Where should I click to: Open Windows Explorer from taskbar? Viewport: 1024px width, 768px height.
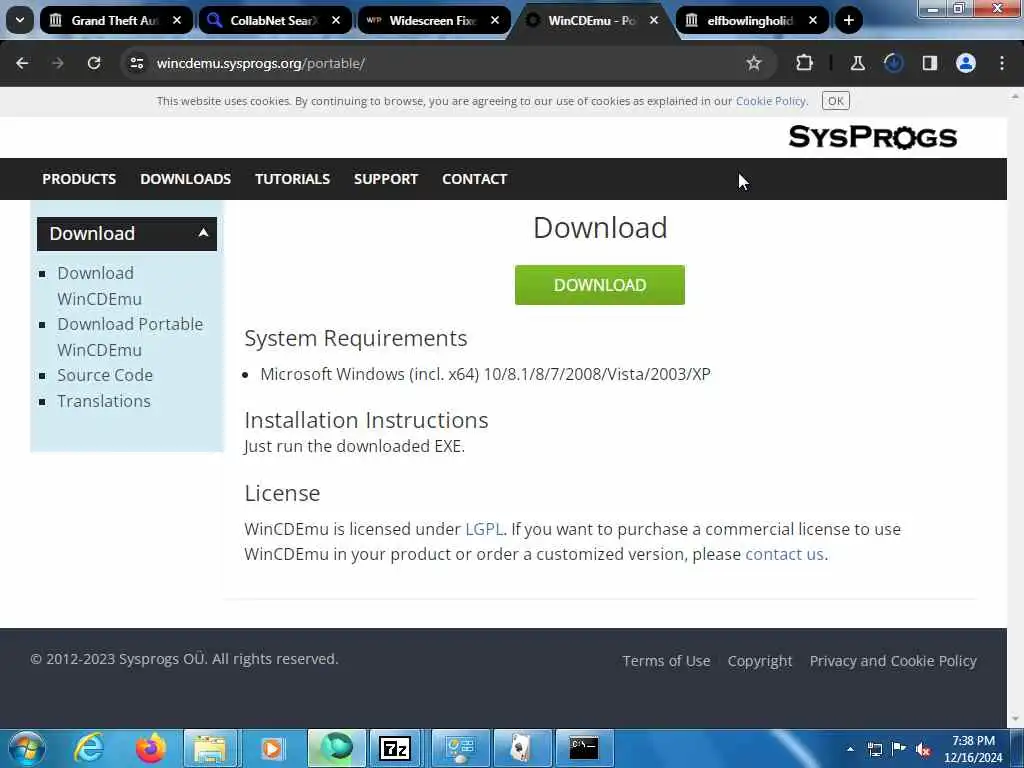[210, 748]
